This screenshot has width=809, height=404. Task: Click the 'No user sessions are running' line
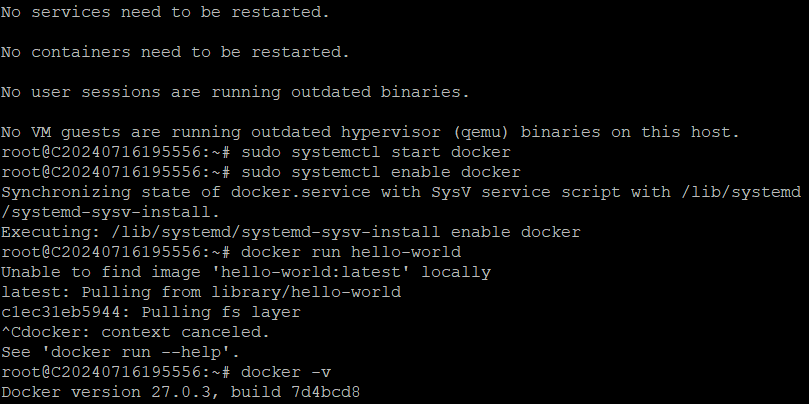click(x=235, y=92)
